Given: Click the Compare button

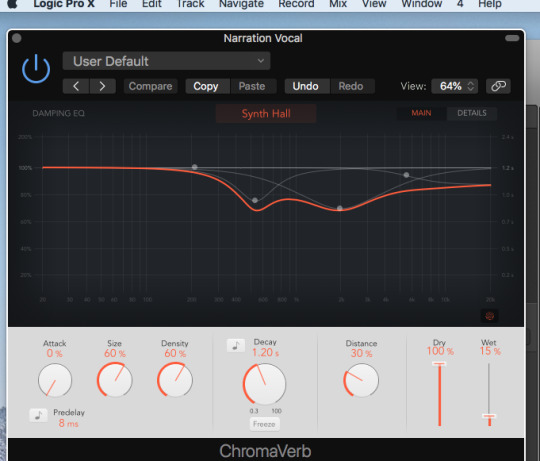Looking at the screenshot, I should pos(150,86).
